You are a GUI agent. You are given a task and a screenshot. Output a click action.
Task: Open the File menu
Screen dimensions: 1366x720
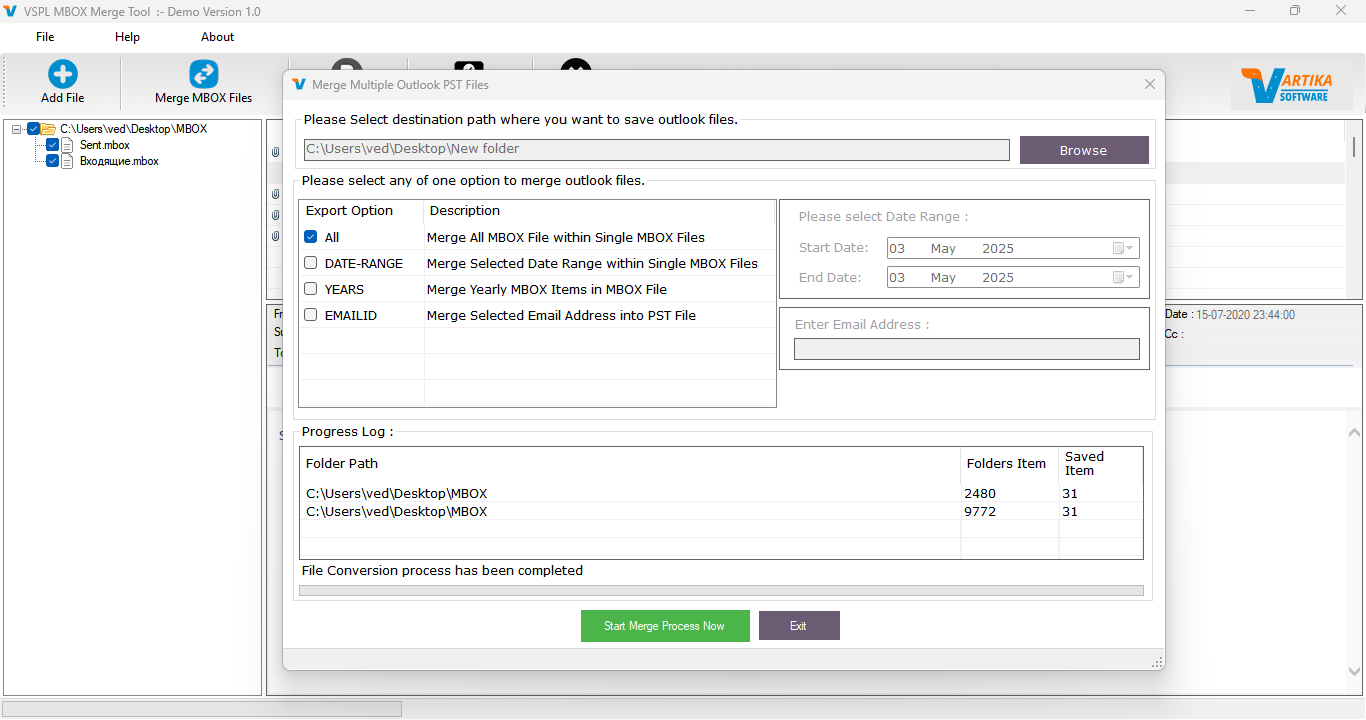pyautogui.click(x=45, y=37)
